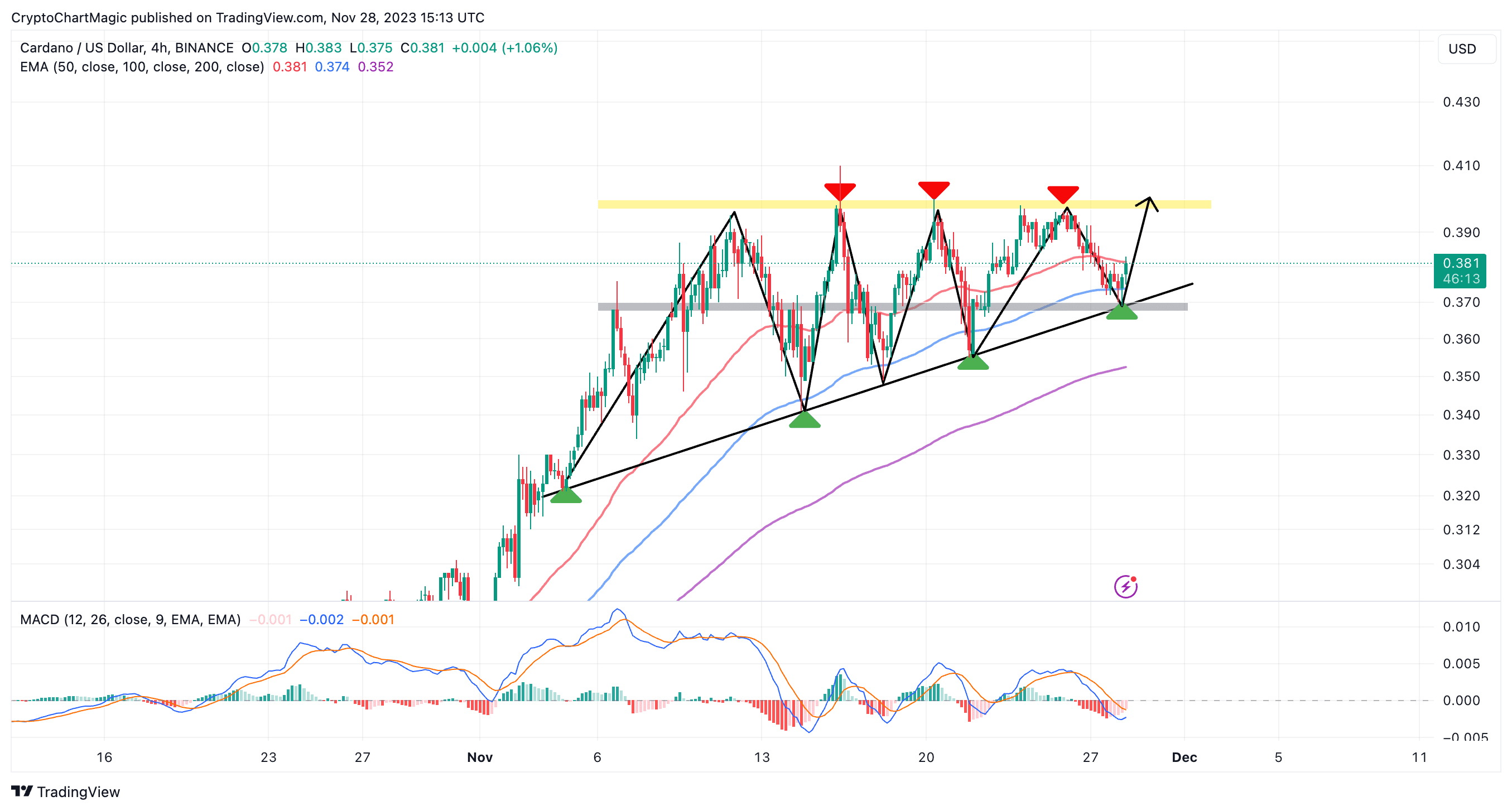Click the 0.350 price axis label
This screenshot has height=811, width=1512.
point(1462,376)
